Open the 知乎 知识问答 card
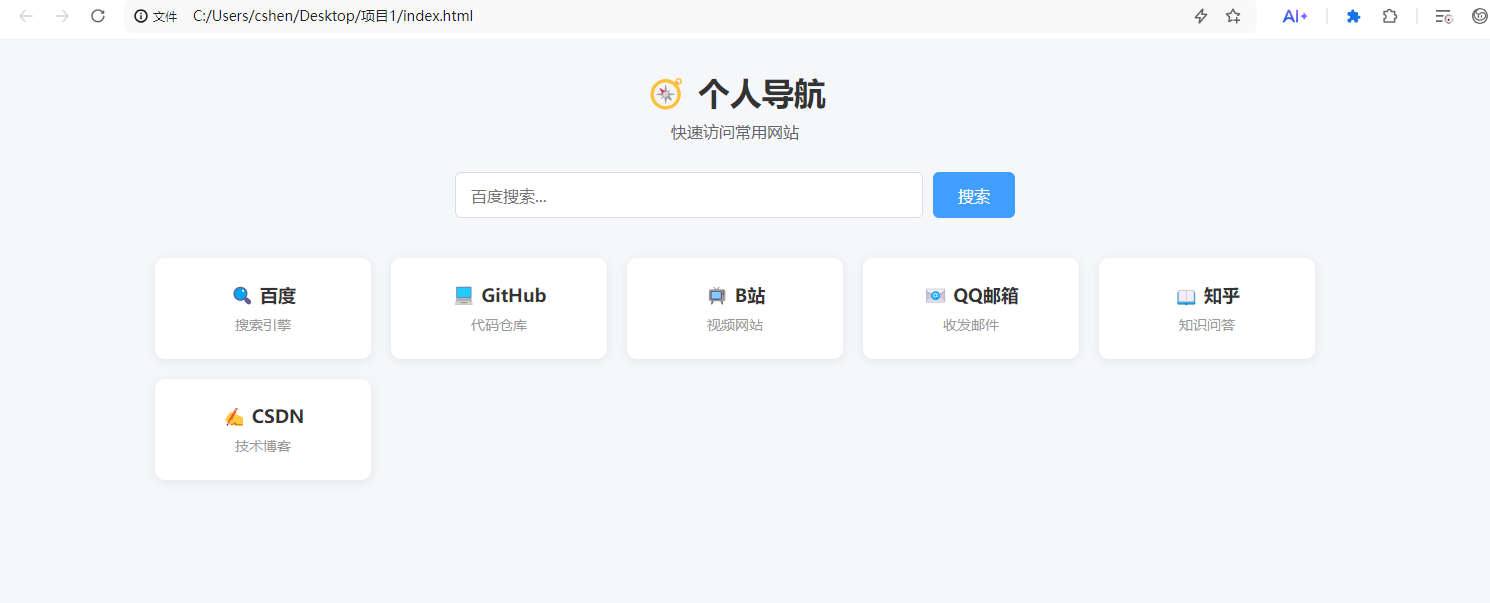 pos(1207,308)
